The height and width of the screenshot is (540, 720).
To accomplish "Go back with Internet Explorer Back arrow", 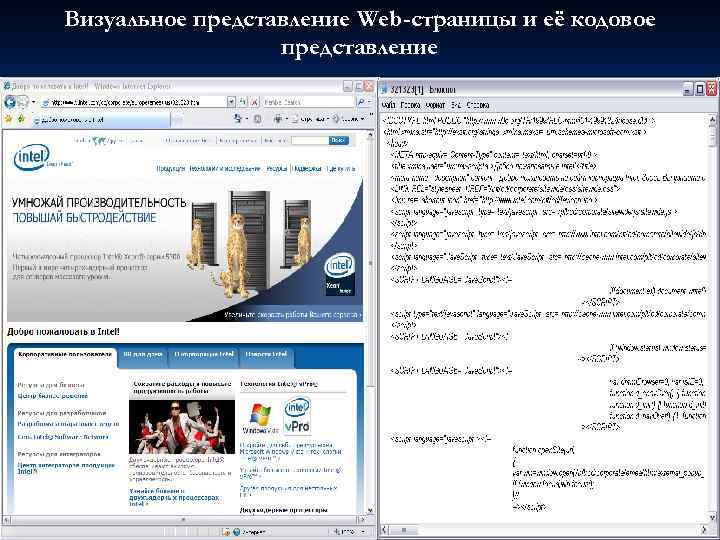I will tap(10, 102).
